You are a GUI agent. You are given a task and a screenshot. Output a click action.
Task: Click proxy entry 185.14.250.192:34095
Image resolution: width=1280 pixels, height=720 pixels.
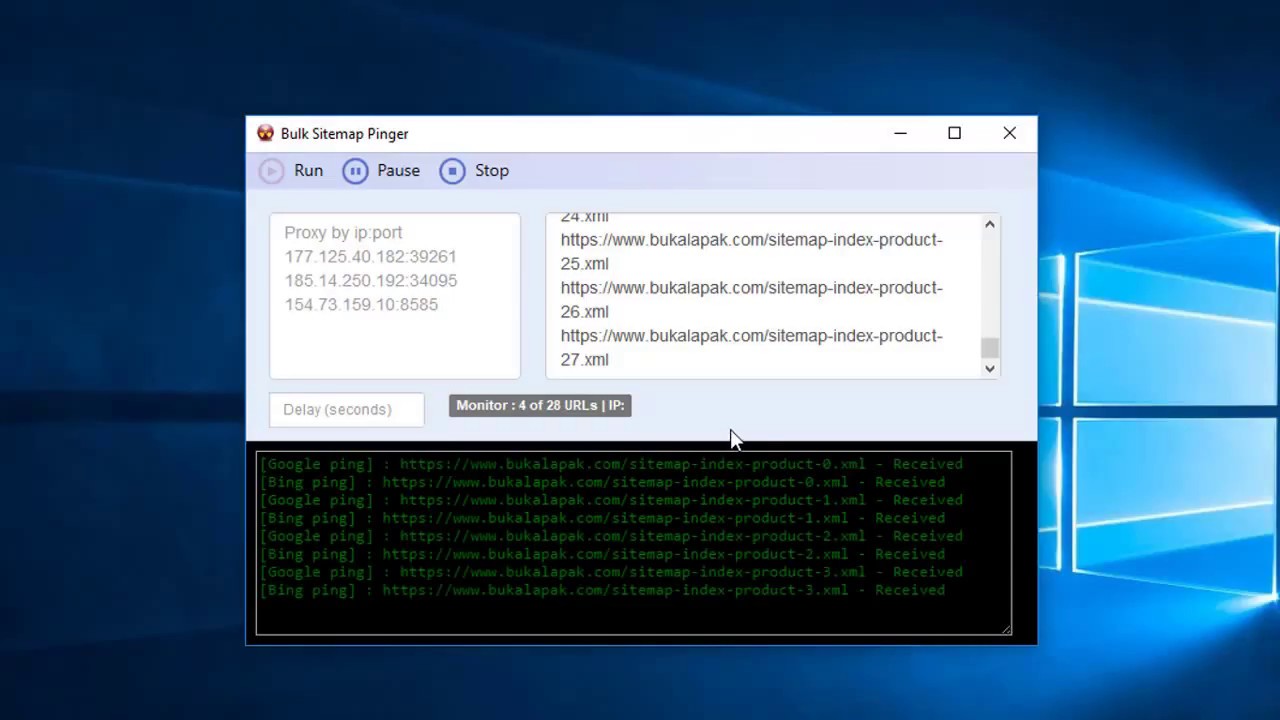370,281
